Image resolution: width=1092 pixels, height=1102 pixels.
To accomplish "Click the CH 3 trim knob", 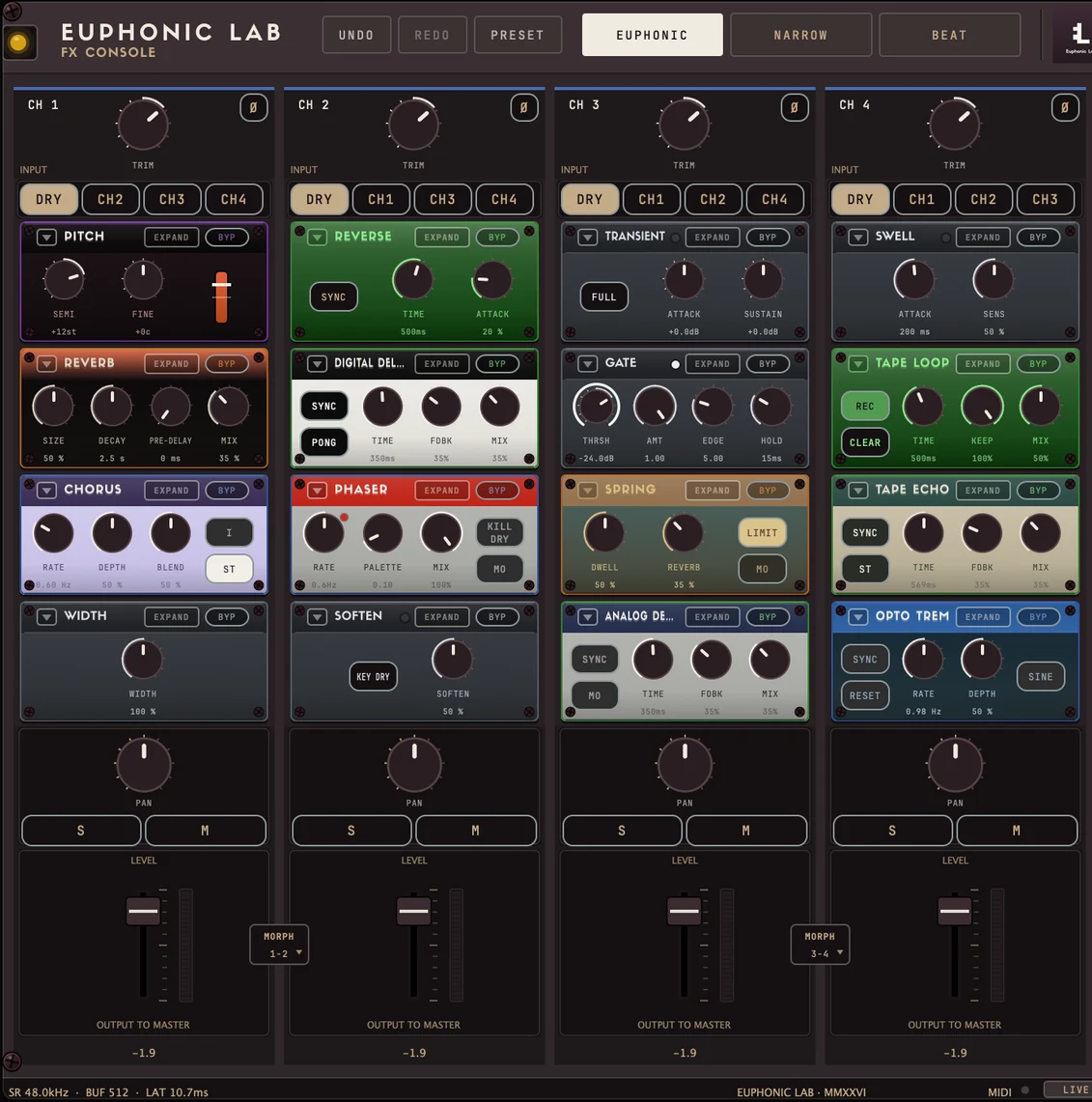I will tap(685, 125).
